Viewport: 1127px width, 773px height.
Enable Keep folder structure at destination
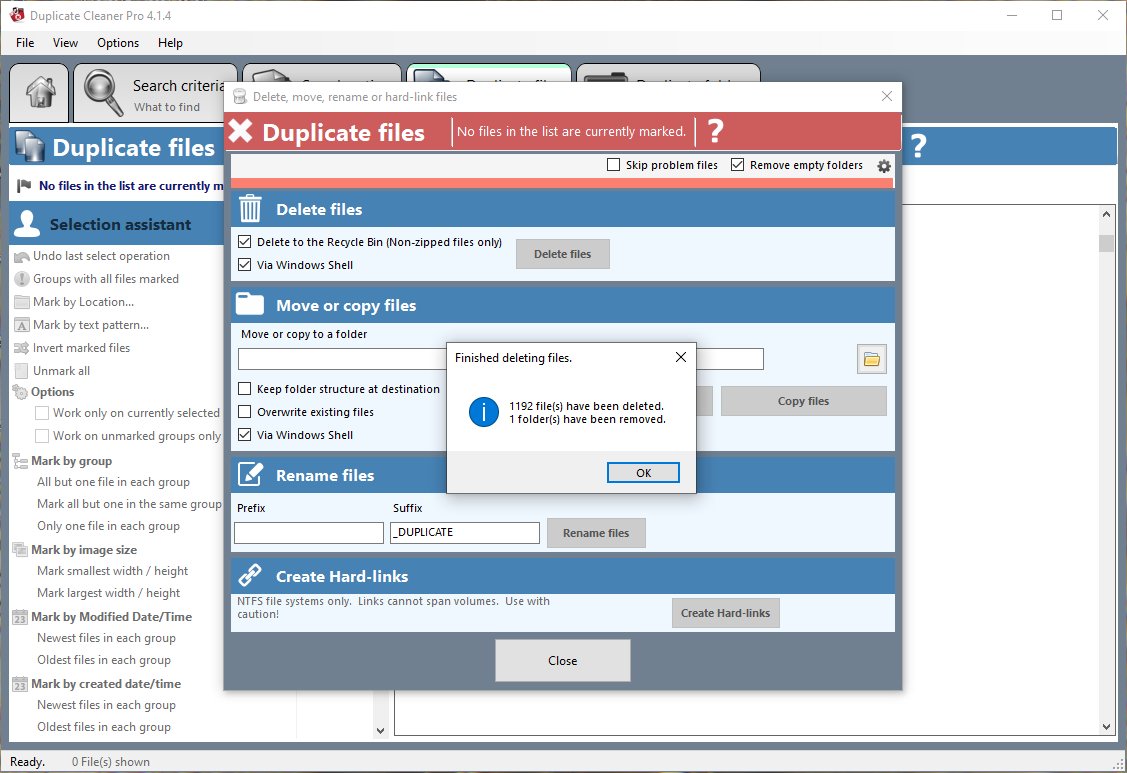(244, 388)
